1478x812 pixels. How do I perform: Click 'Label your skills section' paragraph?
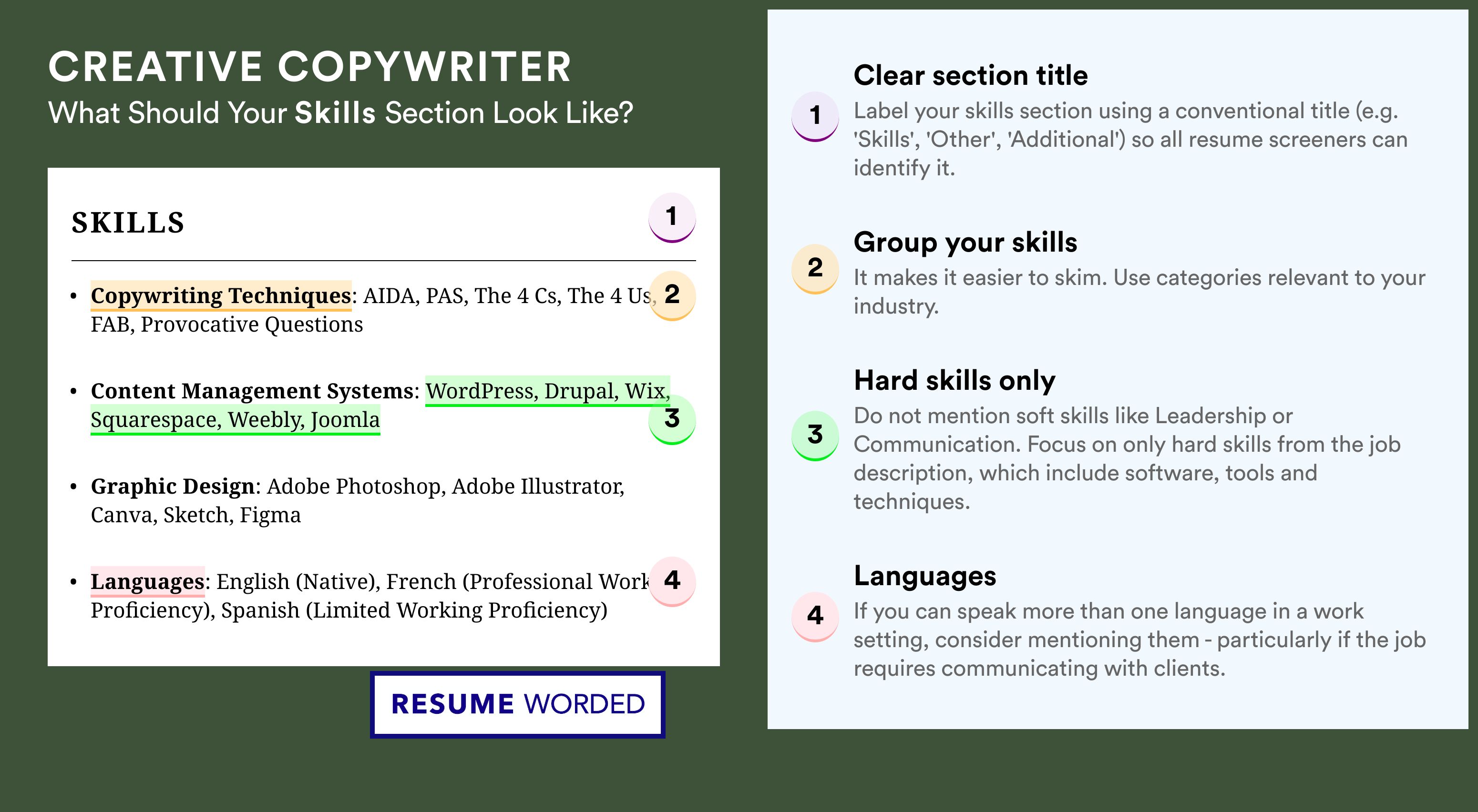pyautogui.click(x=1130, y=139)
